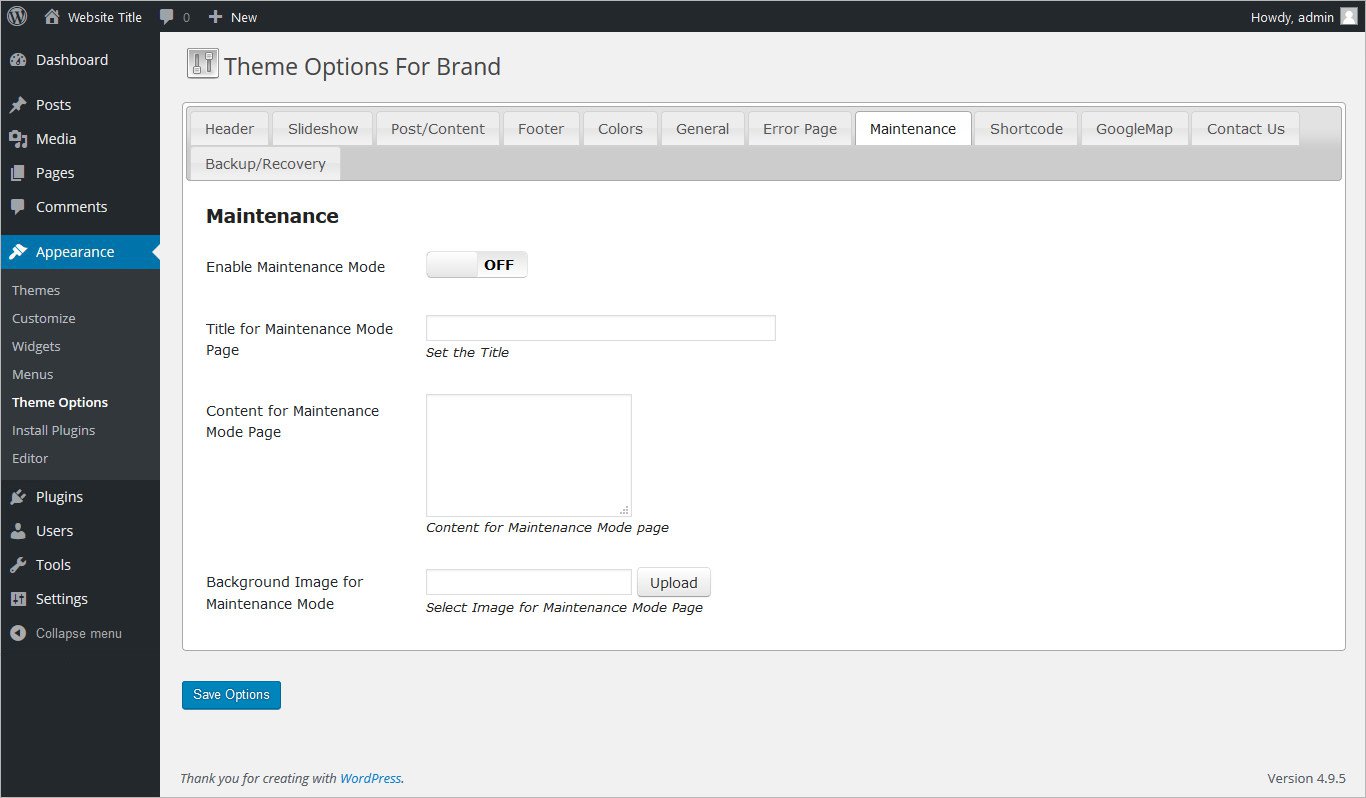Viewport: 1366px width, 798px height.
Task: Open the Install Plugins submenu item
Action: click(54, 430)
